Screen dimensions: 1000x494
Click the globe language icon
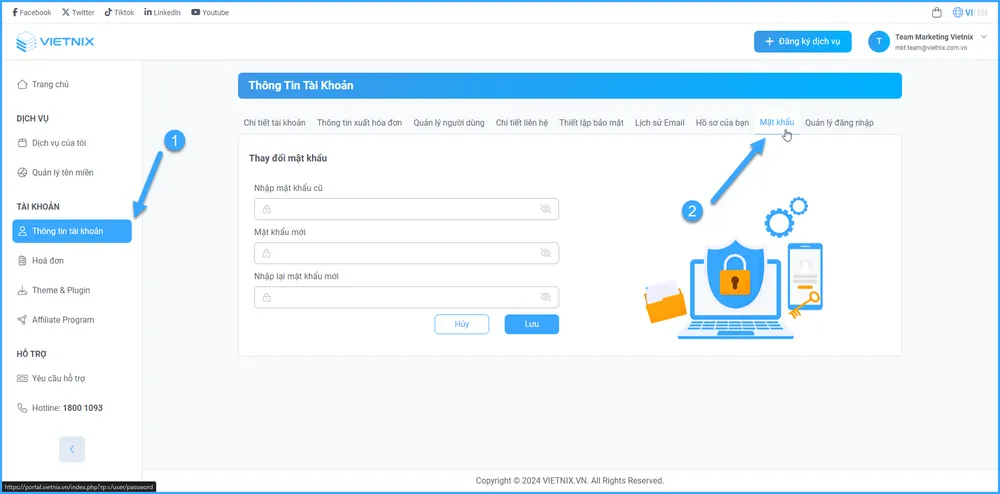958,13
